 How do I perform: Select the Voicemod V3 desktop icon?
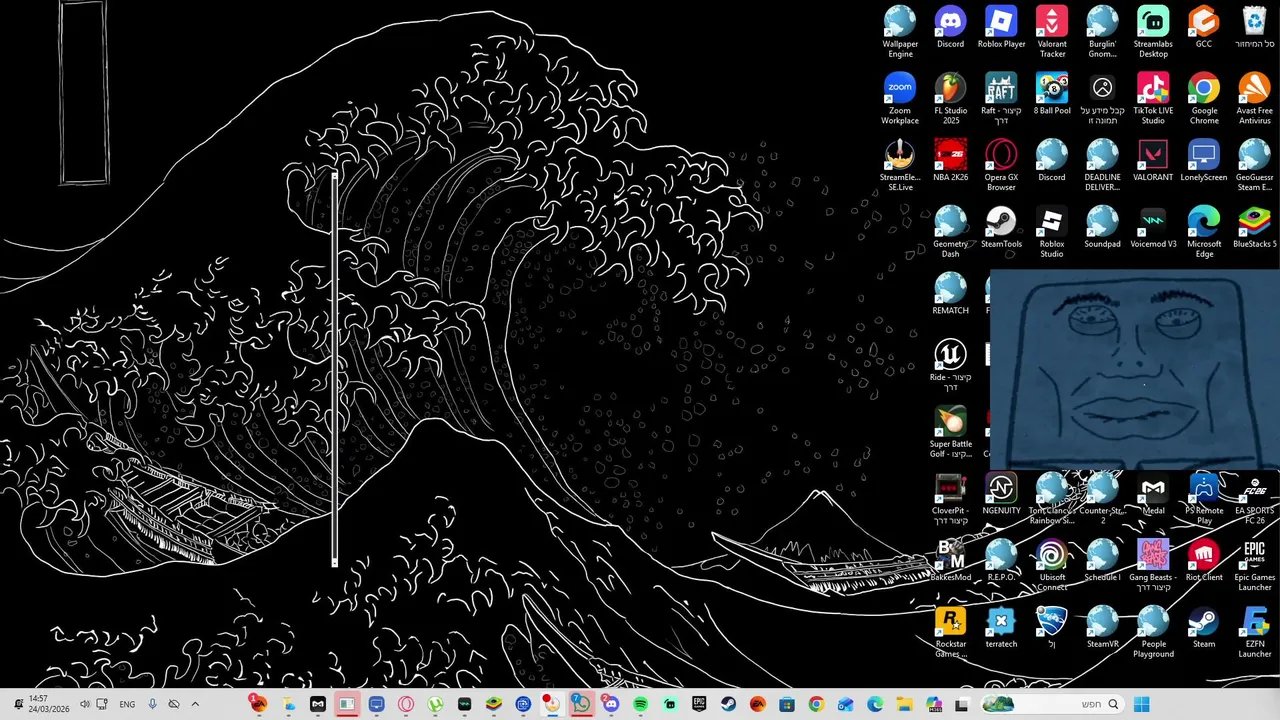point(1153,228)
